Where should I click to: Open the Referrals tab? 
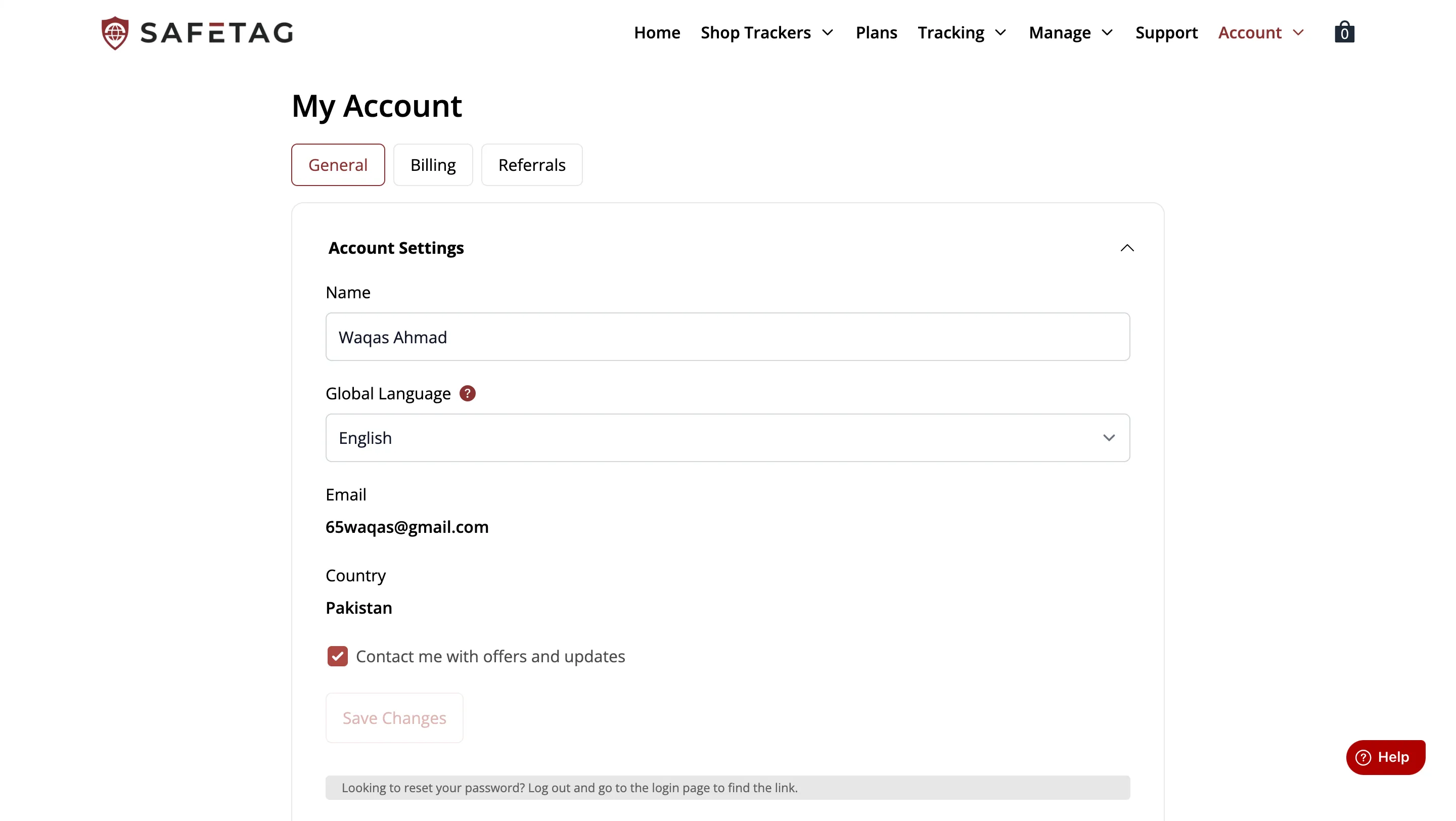click(531, 164)
